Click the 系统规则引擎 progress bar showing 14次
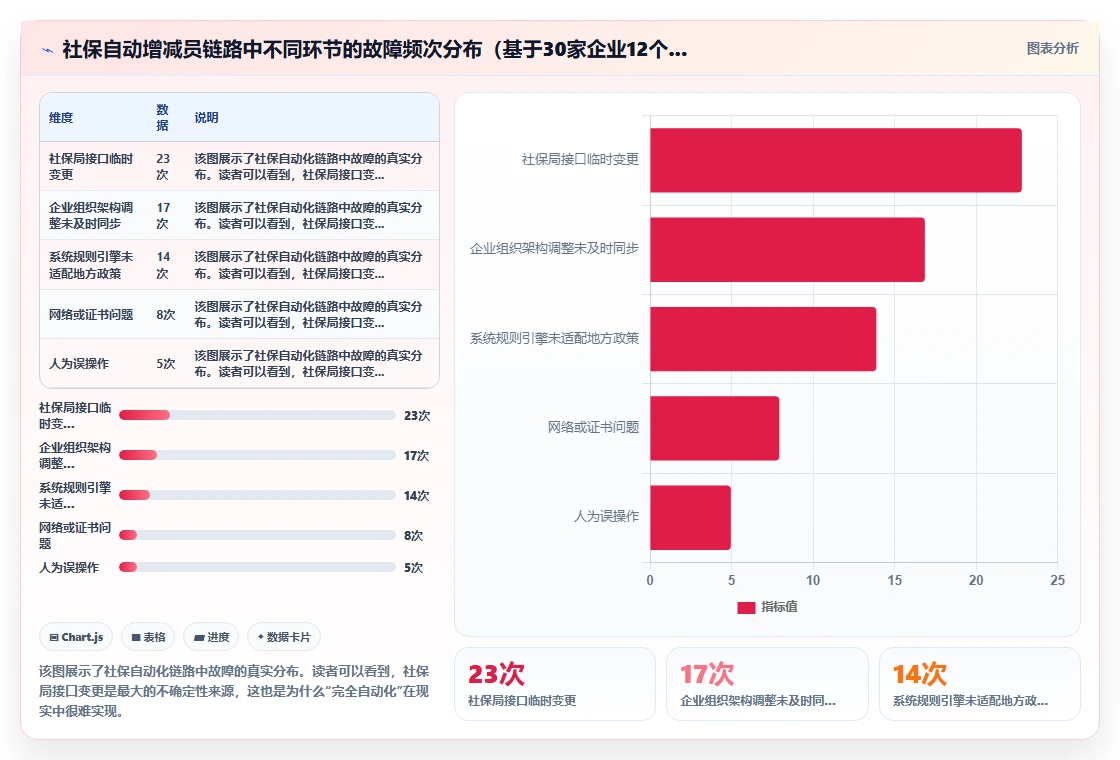This screenshot has height=760, width=1120. [257, 495]
